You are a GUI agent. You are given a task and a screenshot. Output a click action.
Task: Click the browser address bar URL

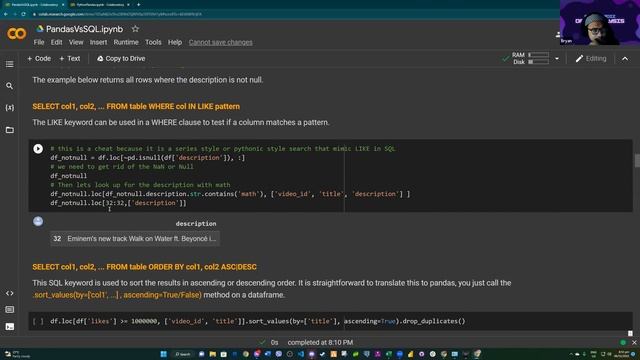(120, 14)
